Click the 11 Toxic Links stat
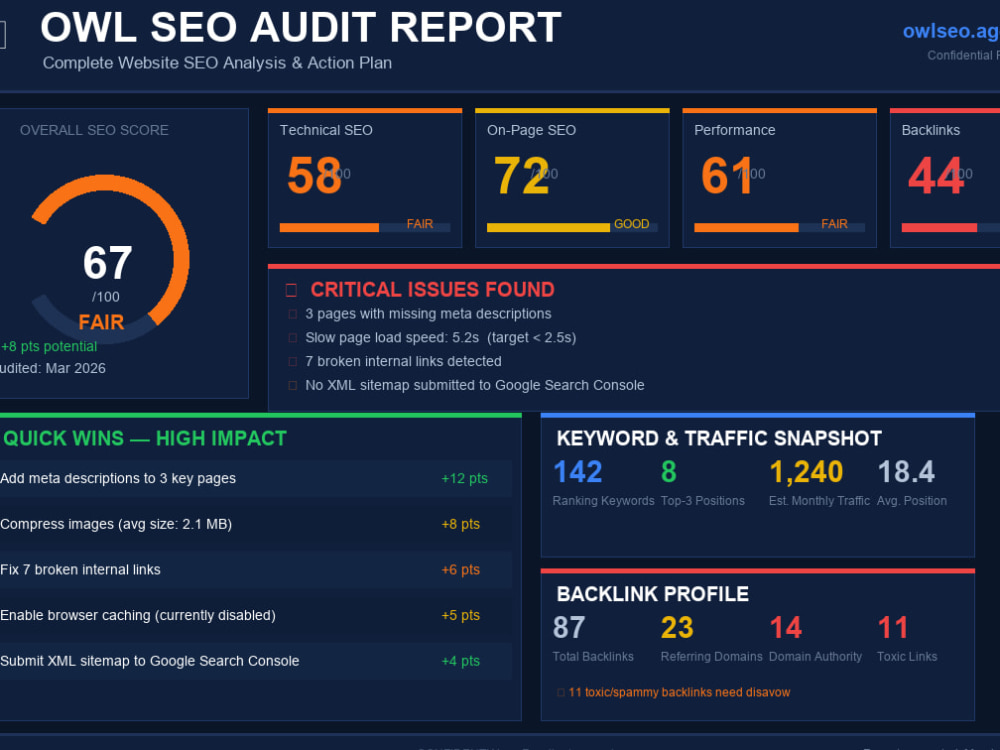 [907, 638]
